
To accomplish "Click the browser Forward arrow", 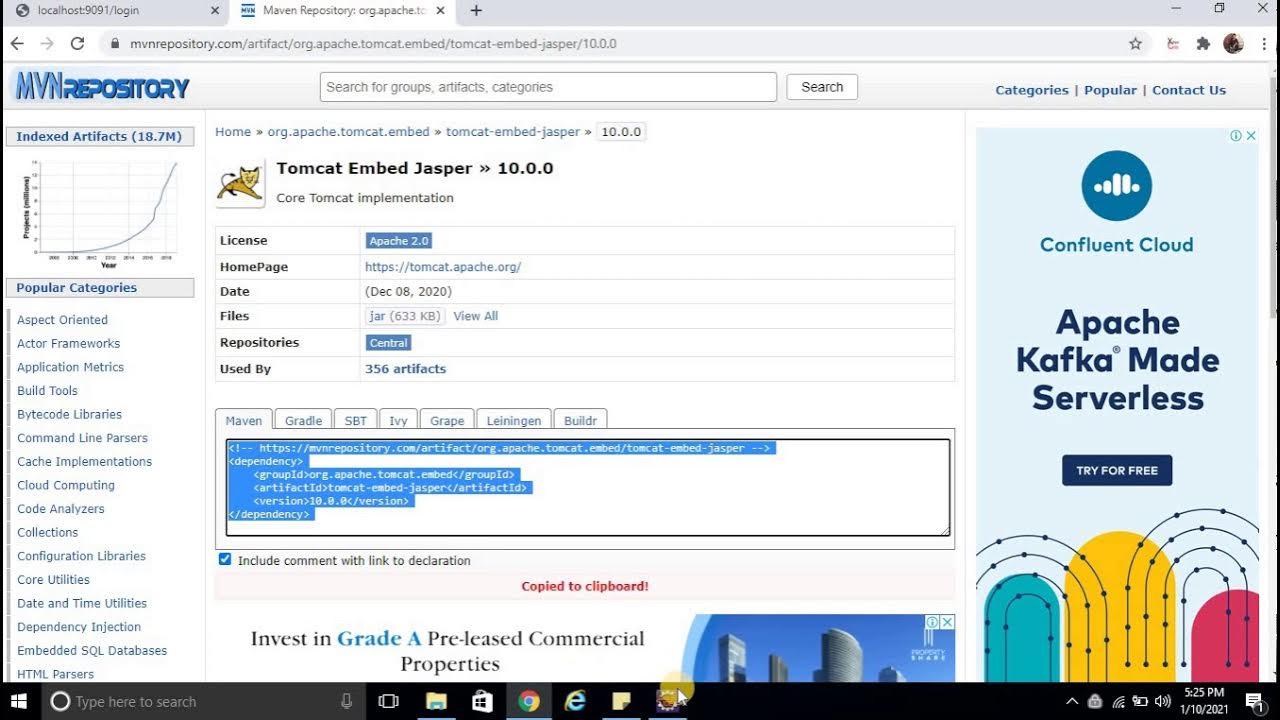I will (x=47, y=44).
